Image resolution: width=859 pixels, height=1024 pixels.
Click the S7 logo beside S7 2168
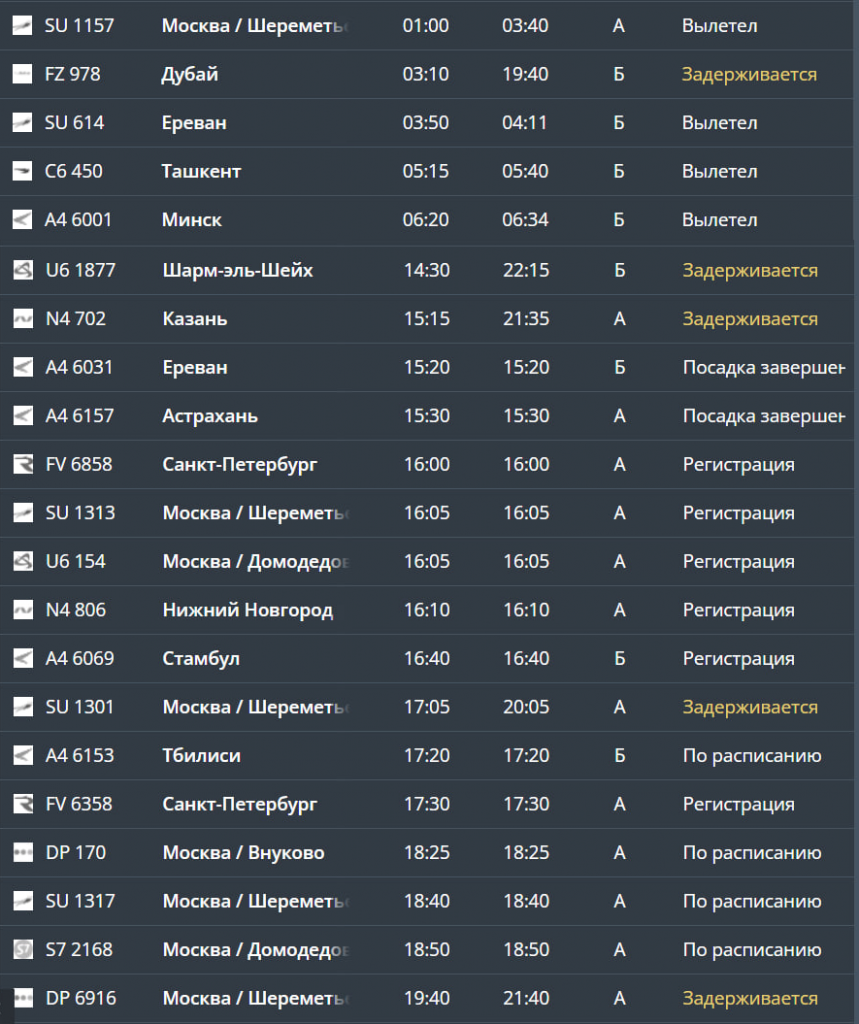(x=22, y=950)
